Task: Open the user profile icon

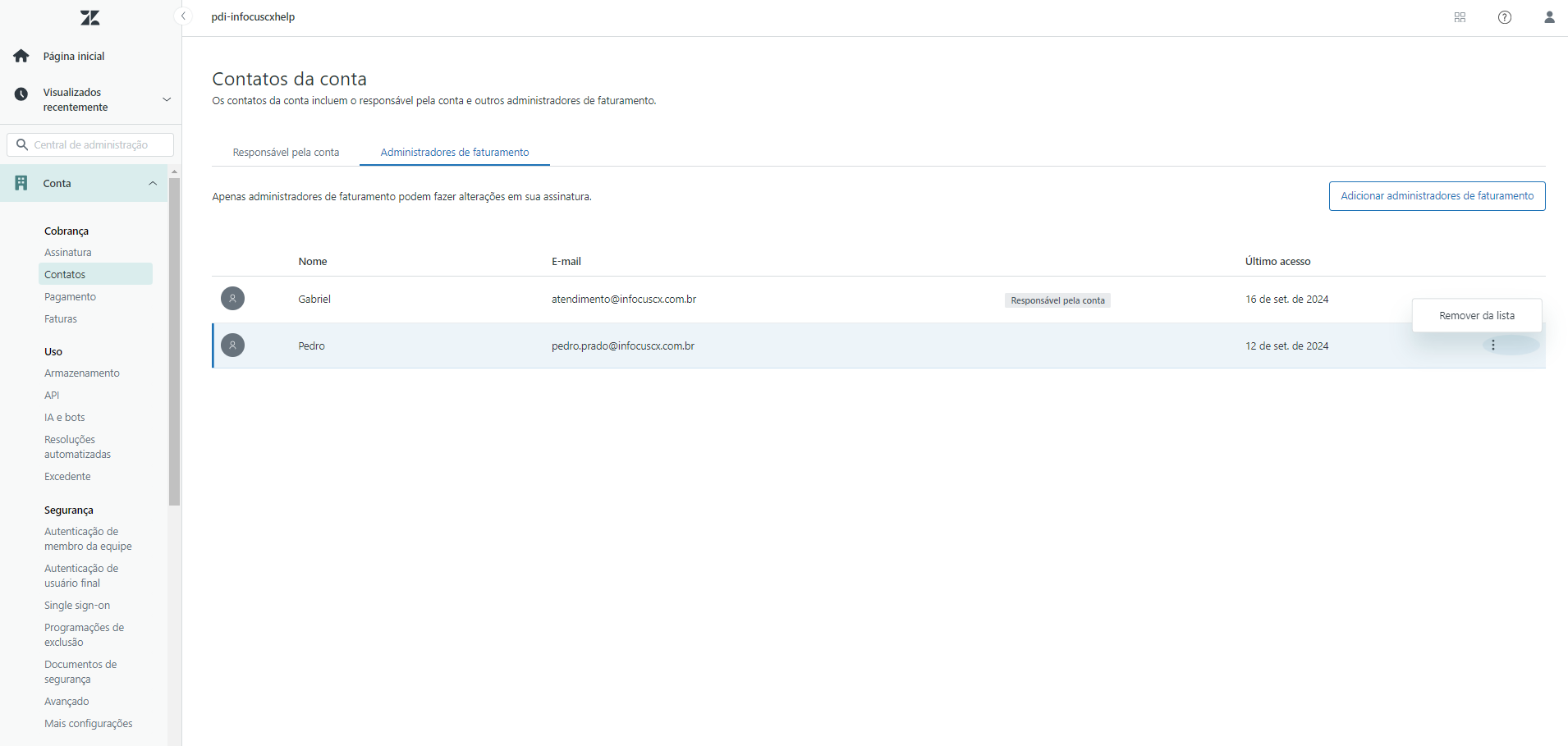Action: click(1549, 17)
